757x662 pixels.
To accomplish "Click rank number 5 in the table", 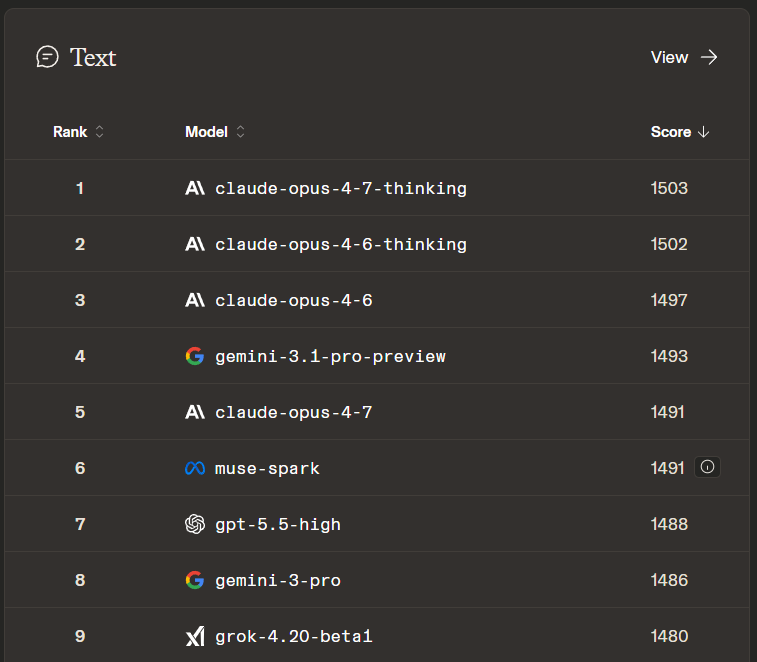I will point(80,412).
